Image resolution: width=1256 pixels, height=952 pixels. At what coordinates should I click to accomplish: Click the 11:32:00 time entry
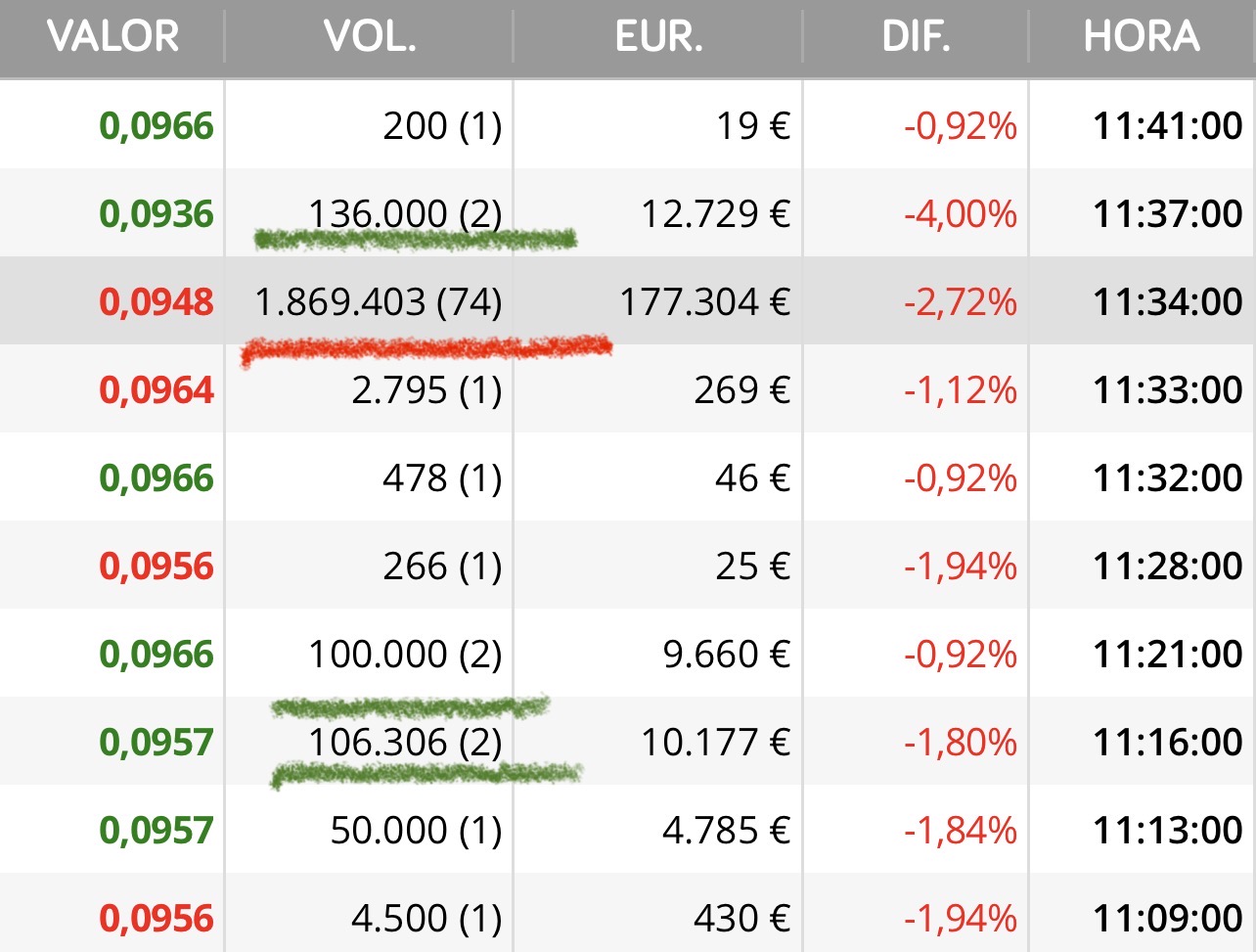click(x=1167, y=478)
